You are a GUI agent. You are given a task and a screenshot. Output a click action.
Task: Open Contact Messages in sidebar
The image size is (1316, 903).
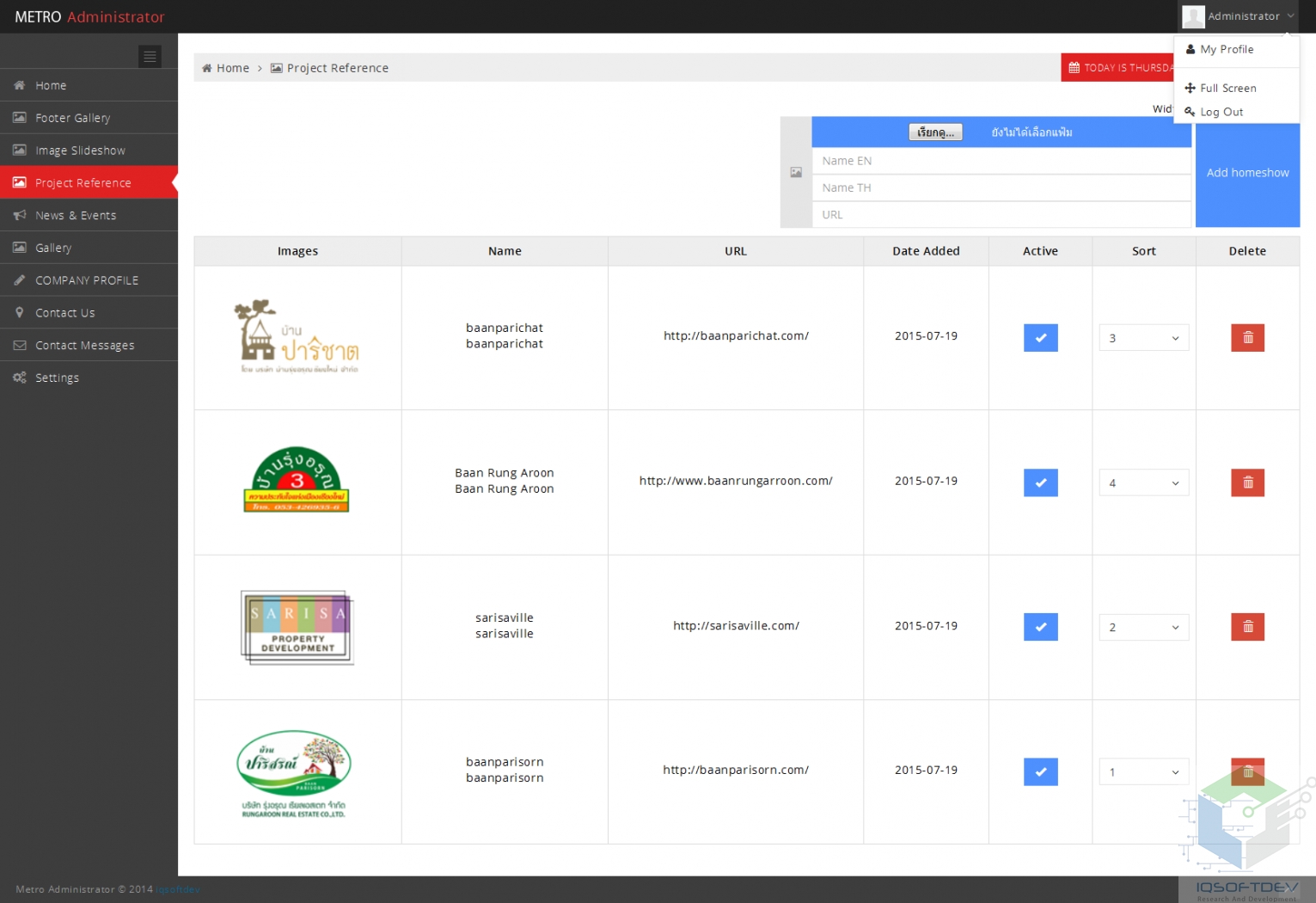click(89, 345)
